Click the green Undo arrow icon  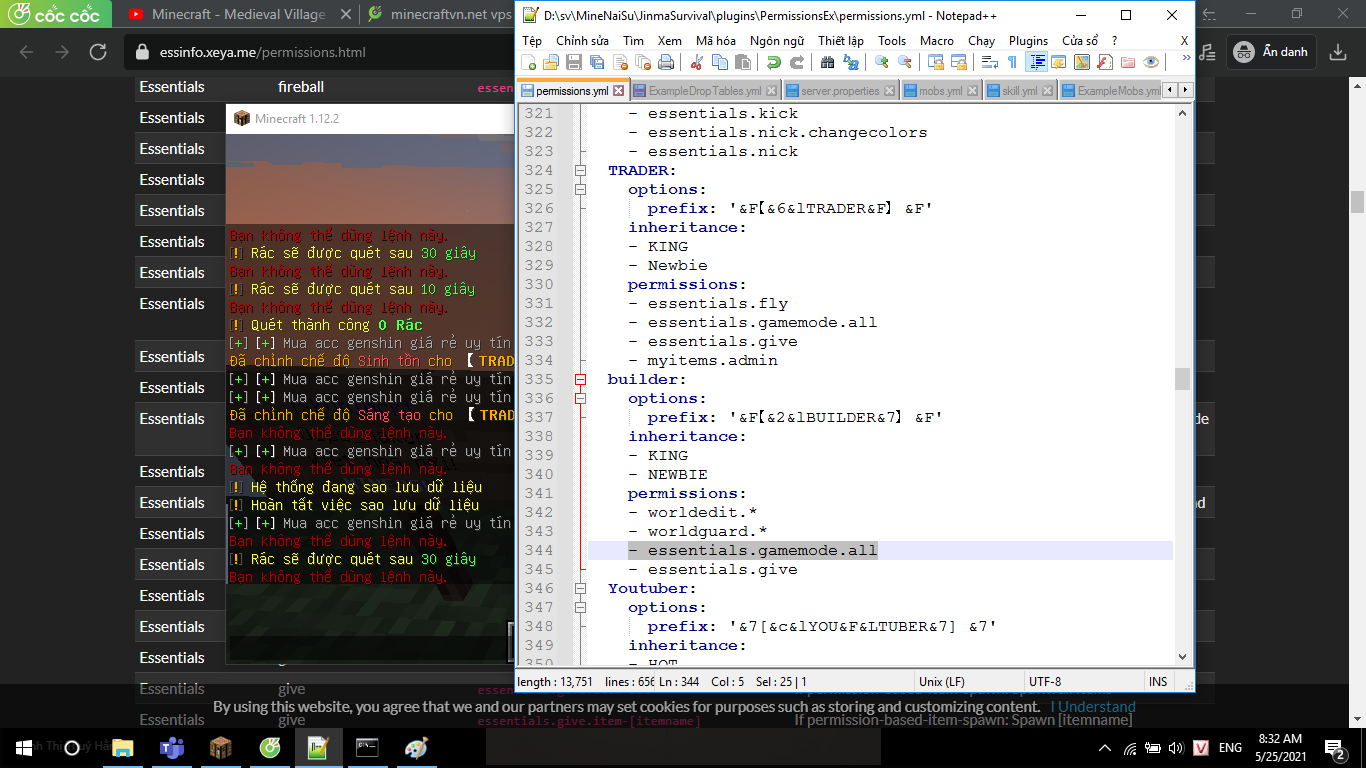point(773,62)
